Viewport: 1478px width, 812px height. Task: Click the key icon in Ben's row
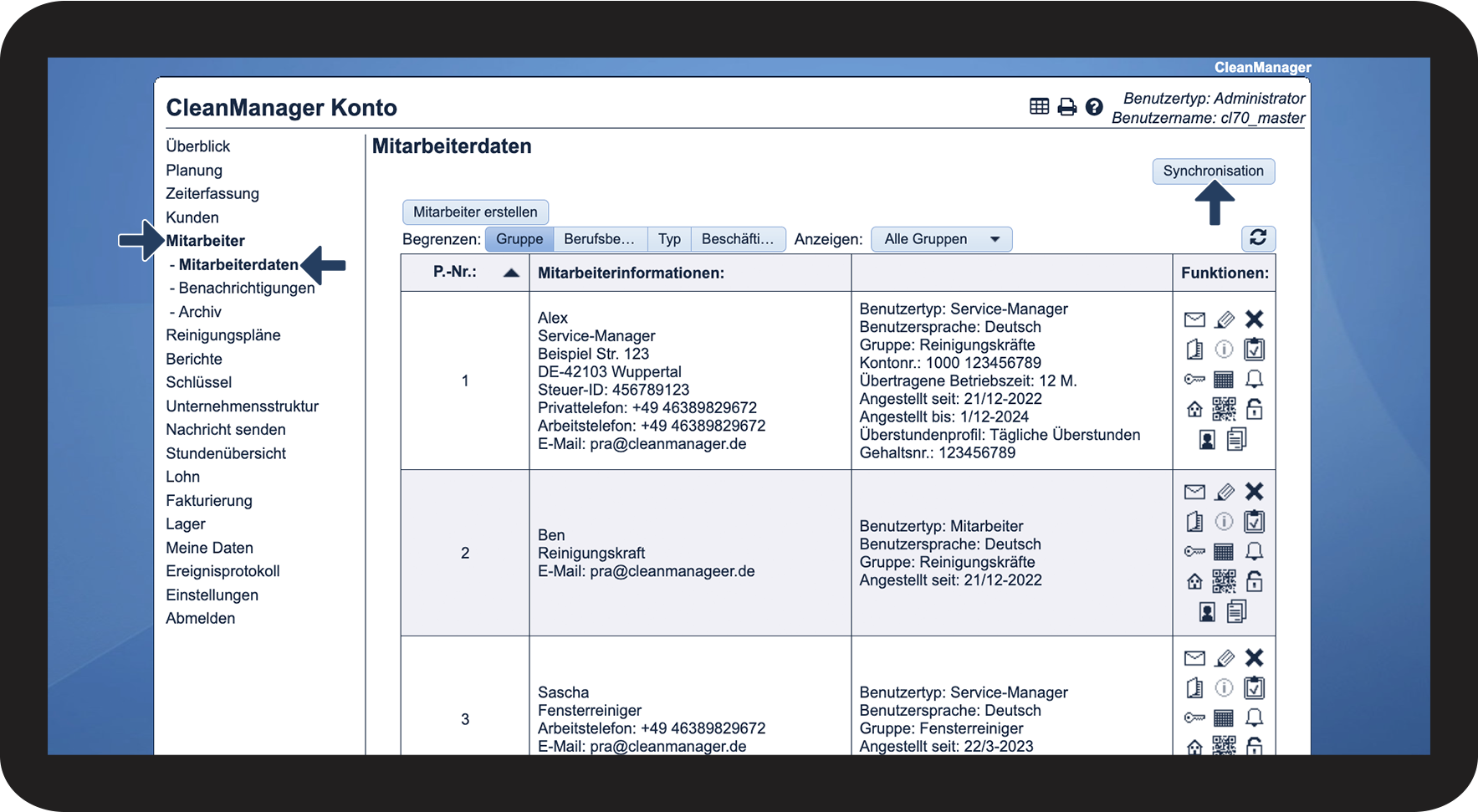pos(1194,552)
